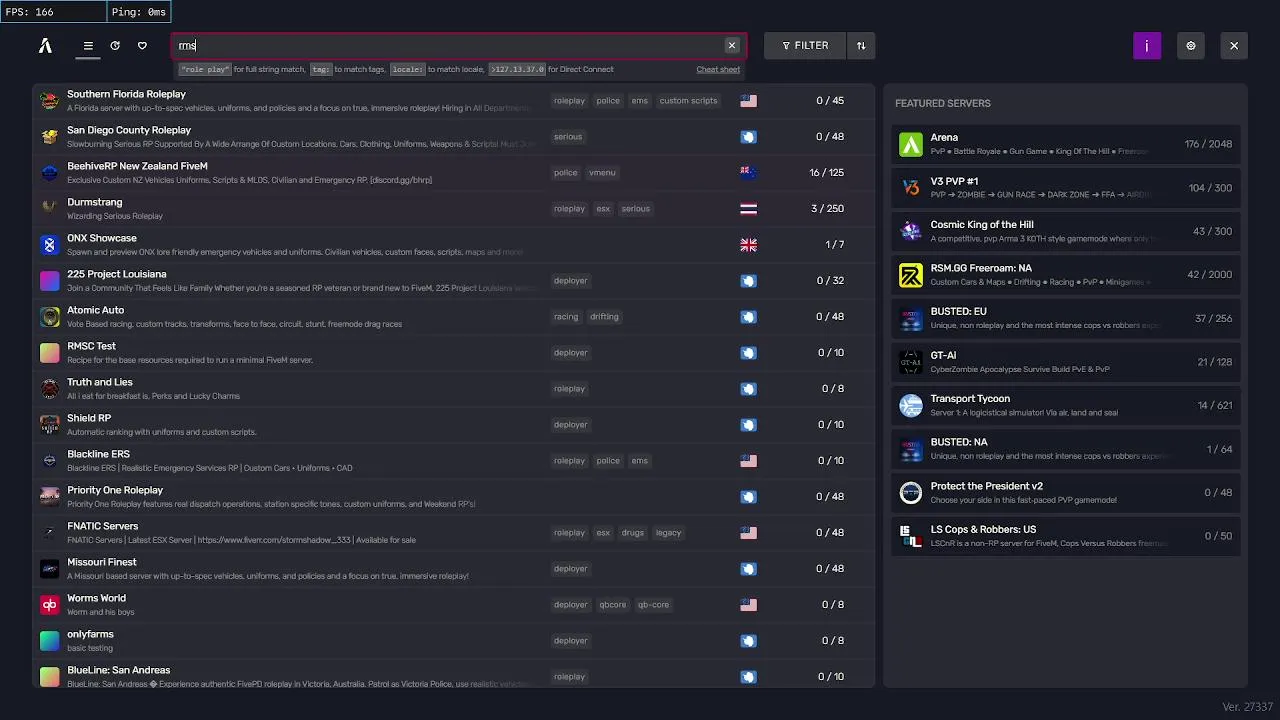Open the favorite servers heart icon
The image size is (1280, 720).
coord(142,46)
